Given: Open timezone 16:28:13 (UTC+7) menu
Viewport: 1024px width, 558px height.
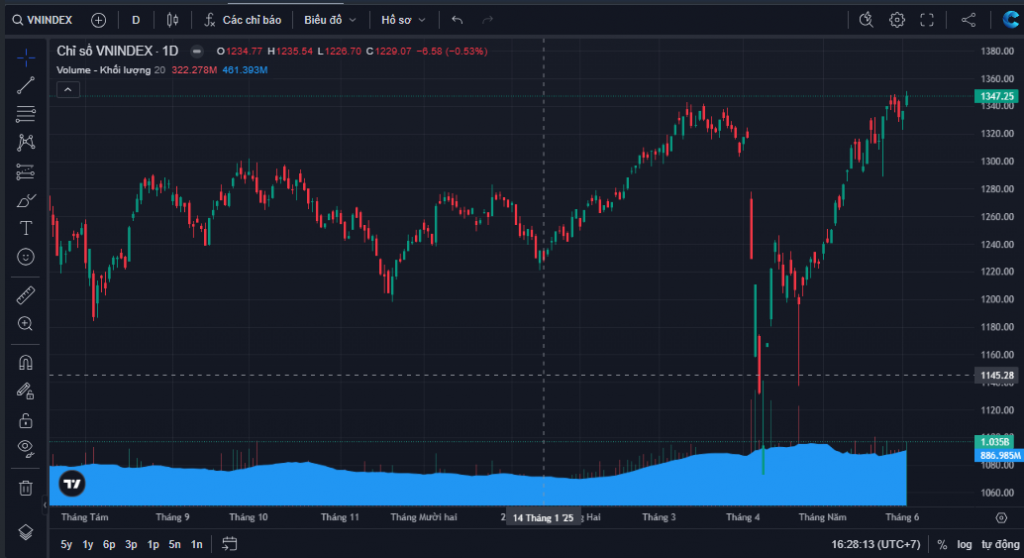Looking at the screenshot, I should (x=875, y=544).
